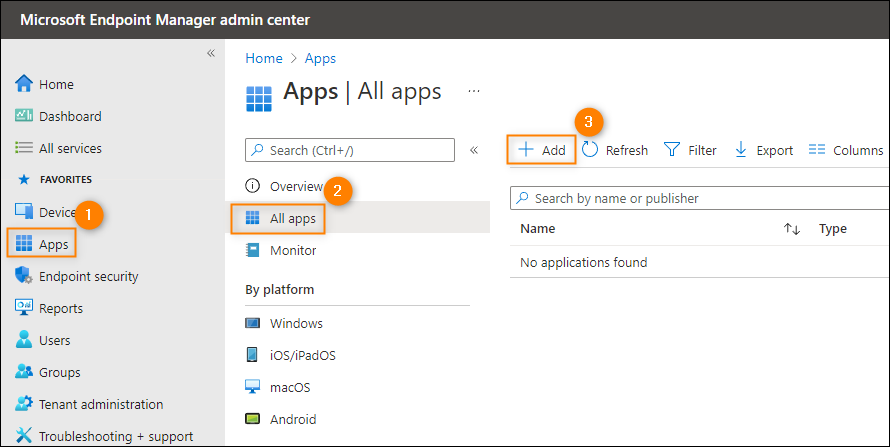Click the All services list icon
This screenshot has width=890, height=447.
[x=24, y=148]
